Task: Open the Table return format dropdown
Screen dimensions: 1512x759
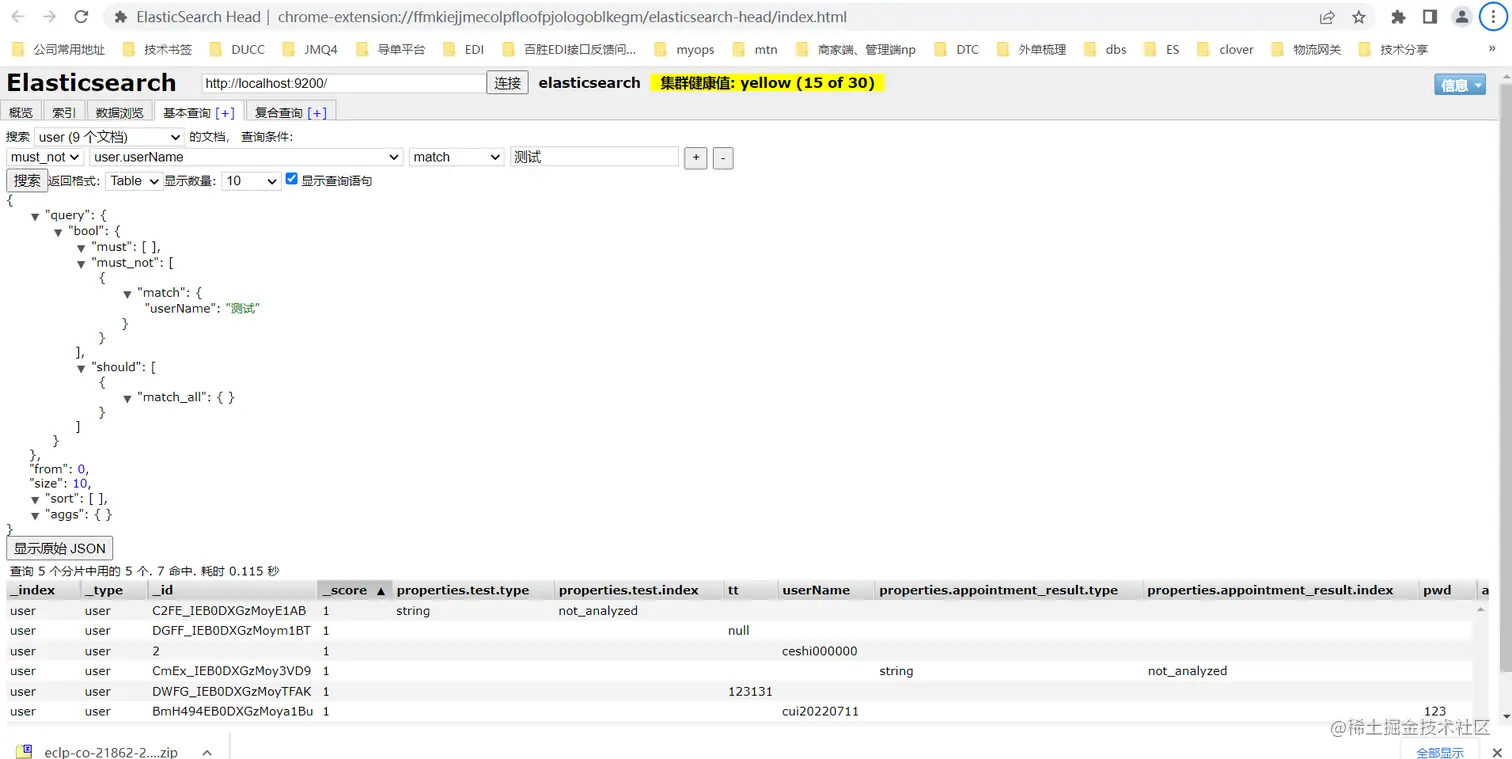Action: click(134, 181)
